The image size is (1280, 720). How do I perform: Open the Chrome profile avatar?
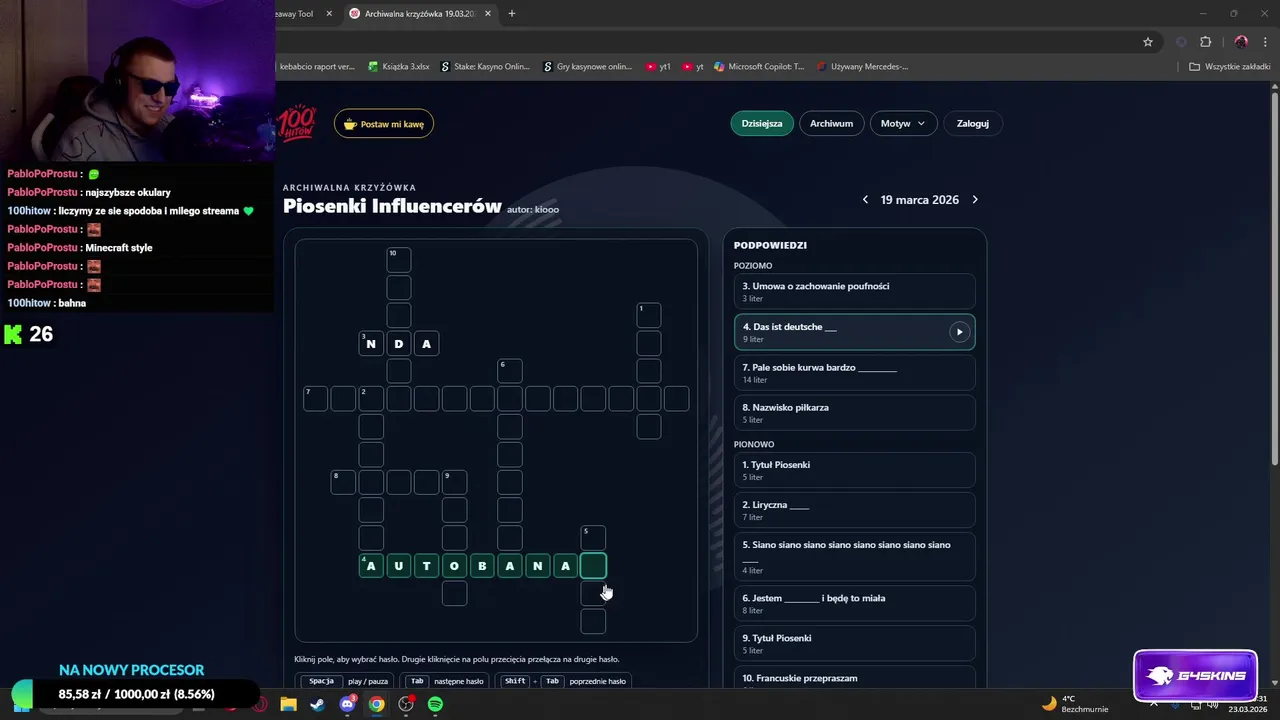[1241, 42]
